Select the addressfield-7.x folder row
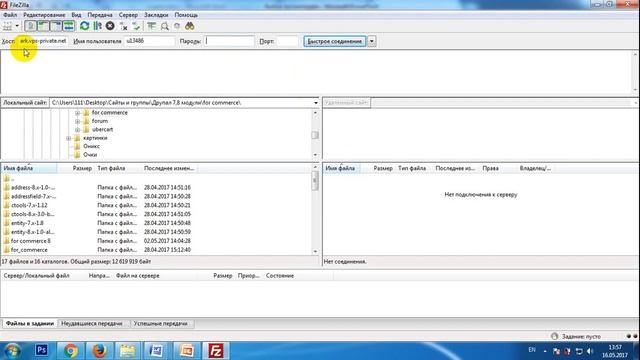 click(x=156, y=196)
